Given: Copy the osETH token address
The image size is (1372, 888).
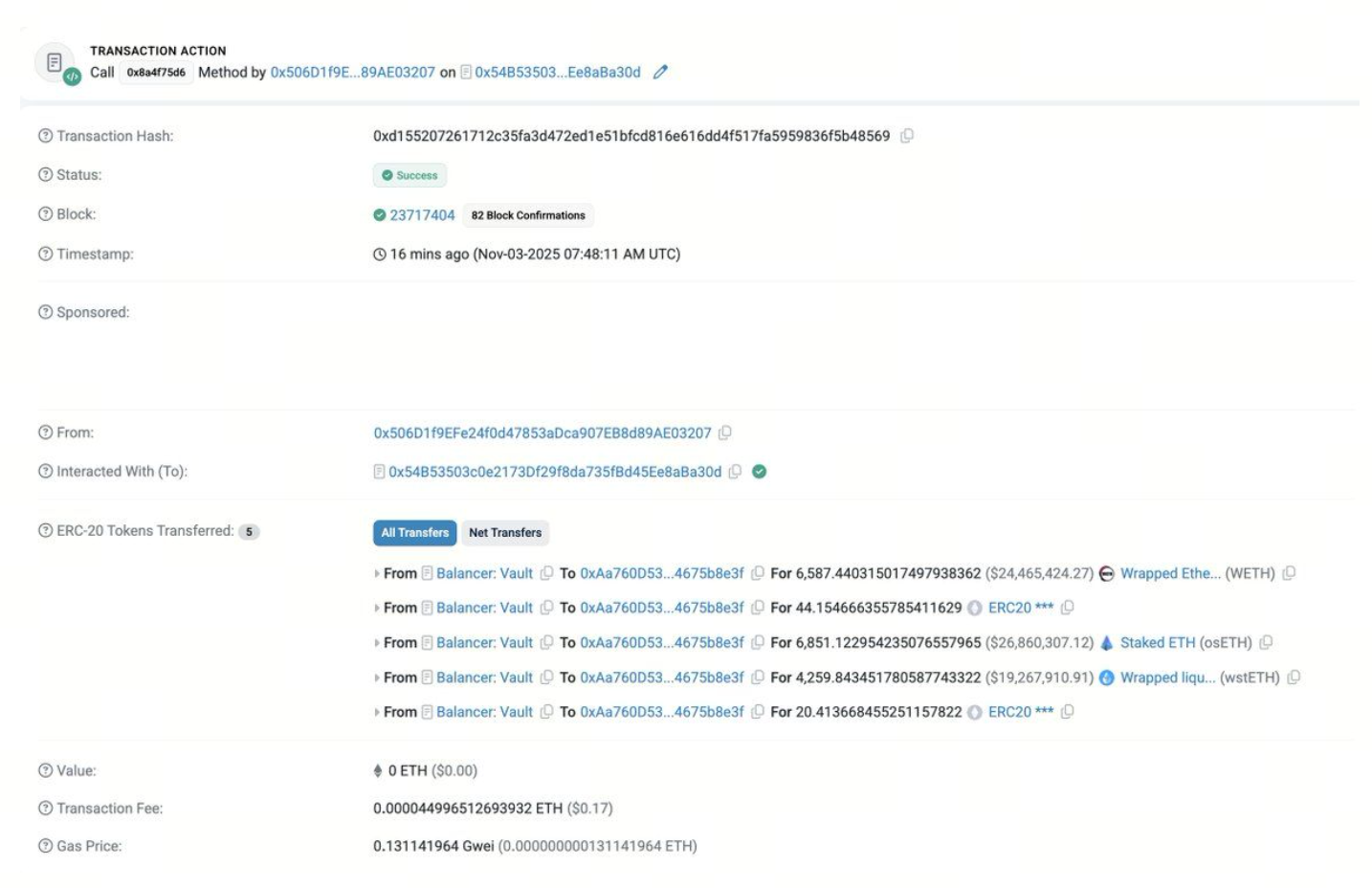Looking at the screenshot, I should coord(1266,643).
